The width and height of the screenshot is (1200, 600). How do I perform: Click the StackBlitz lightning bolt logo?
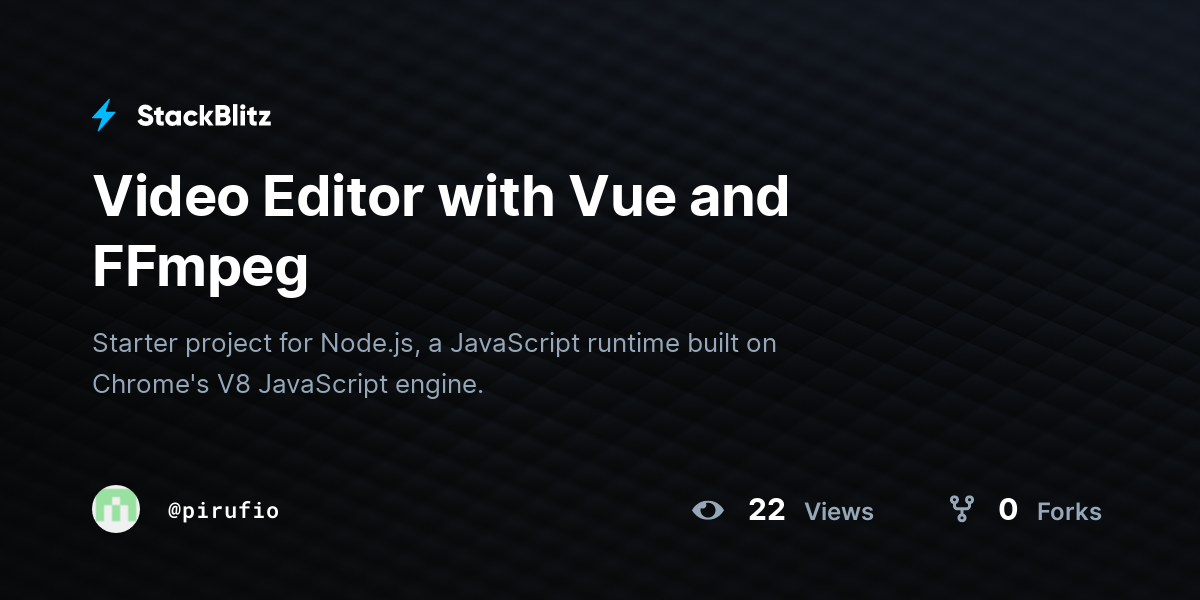(104, 115)
